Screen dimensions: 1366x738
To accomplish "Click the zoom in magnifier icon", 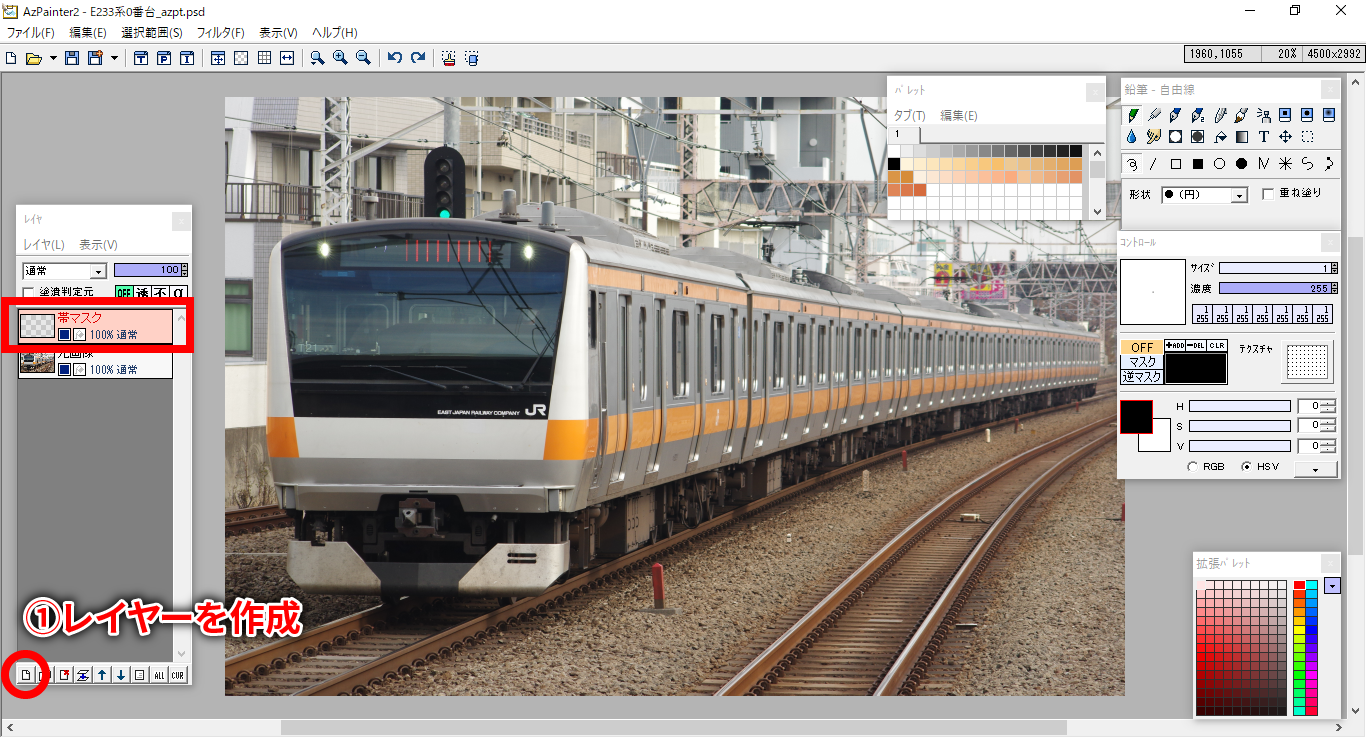I will tap(340, 59).
